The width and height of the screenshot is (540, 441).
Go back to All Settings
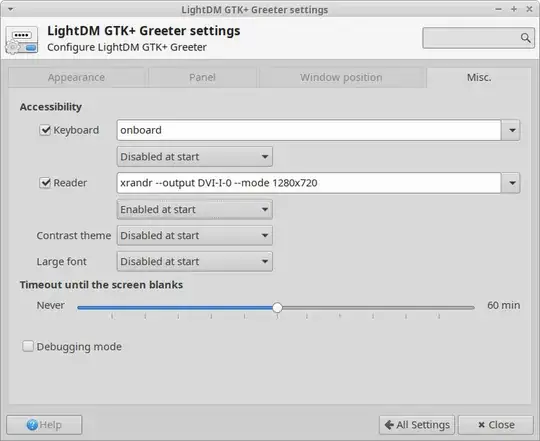[x=417, y=425]
